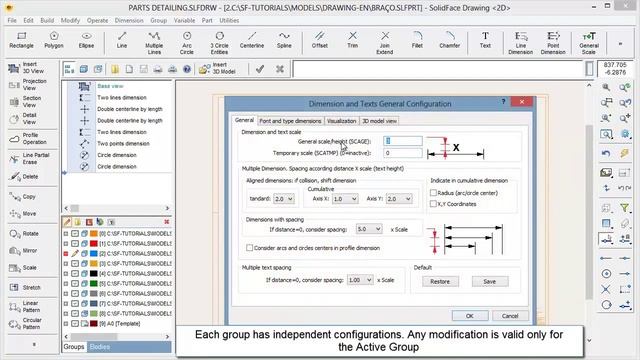Click Profile Operation in sidebar
This screenshot has width=640, height=360.
point(28,139)
